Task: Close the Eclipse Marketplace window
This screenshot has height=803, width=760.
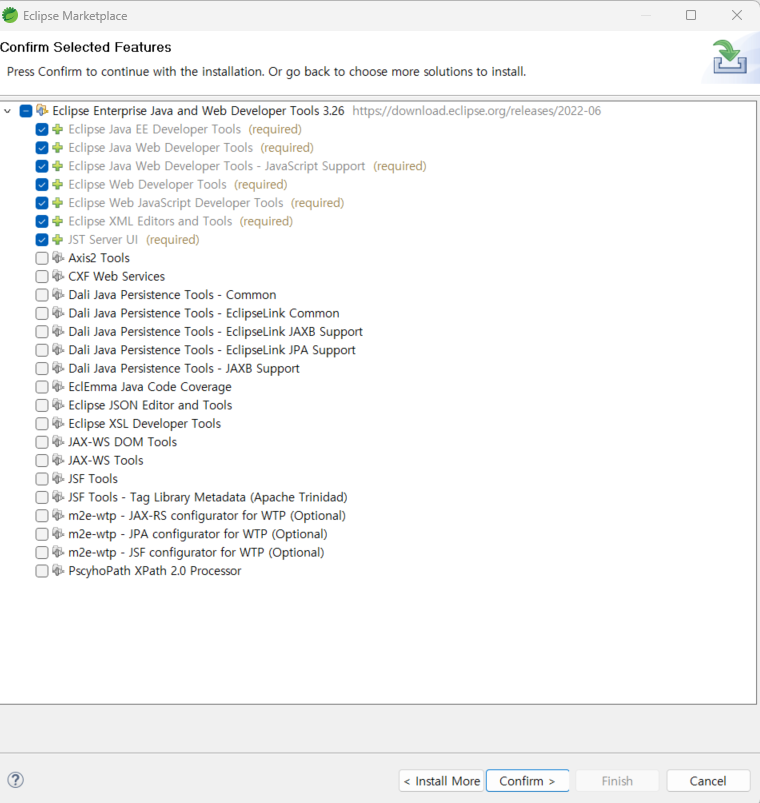Action: 737,15
